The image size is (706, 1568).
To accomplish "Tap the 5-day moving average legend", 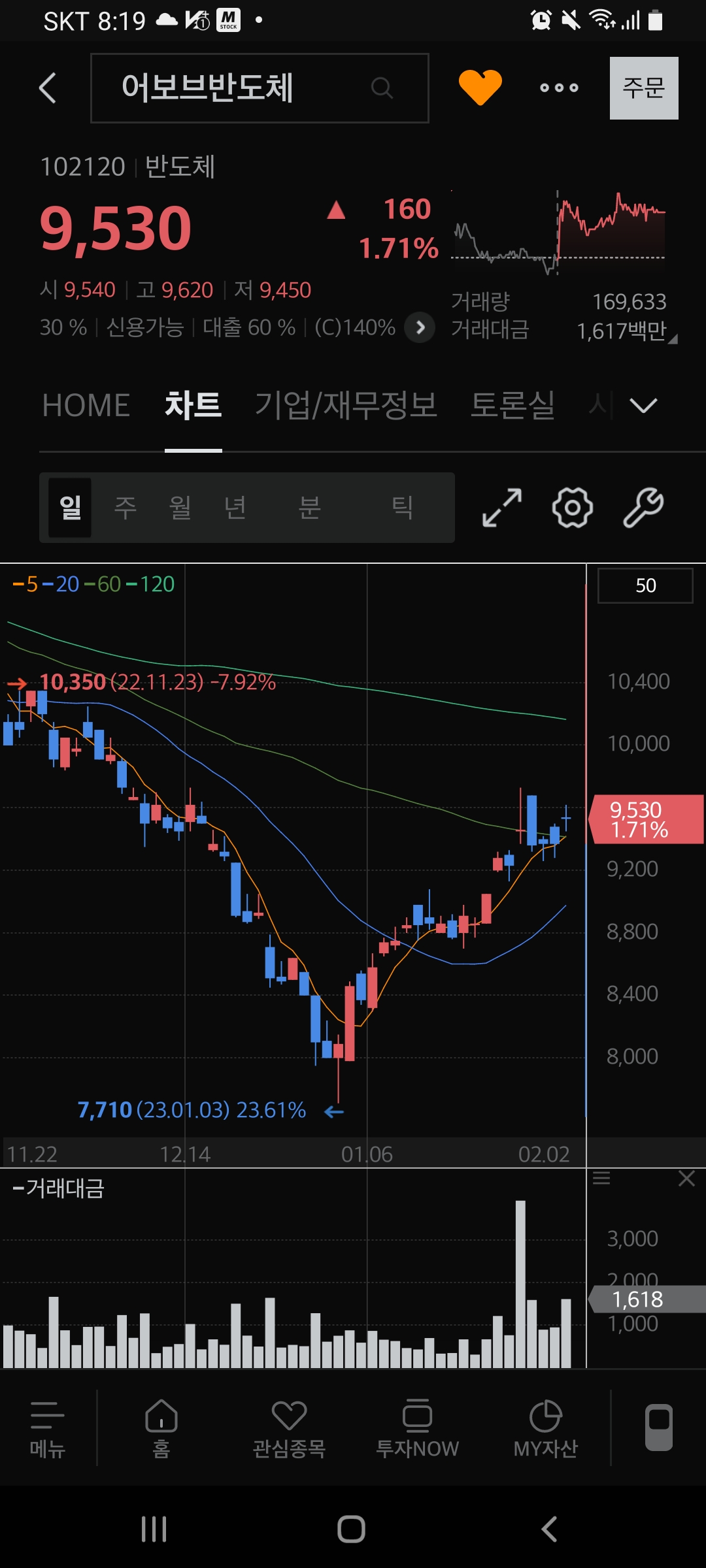I will [25, 584].
